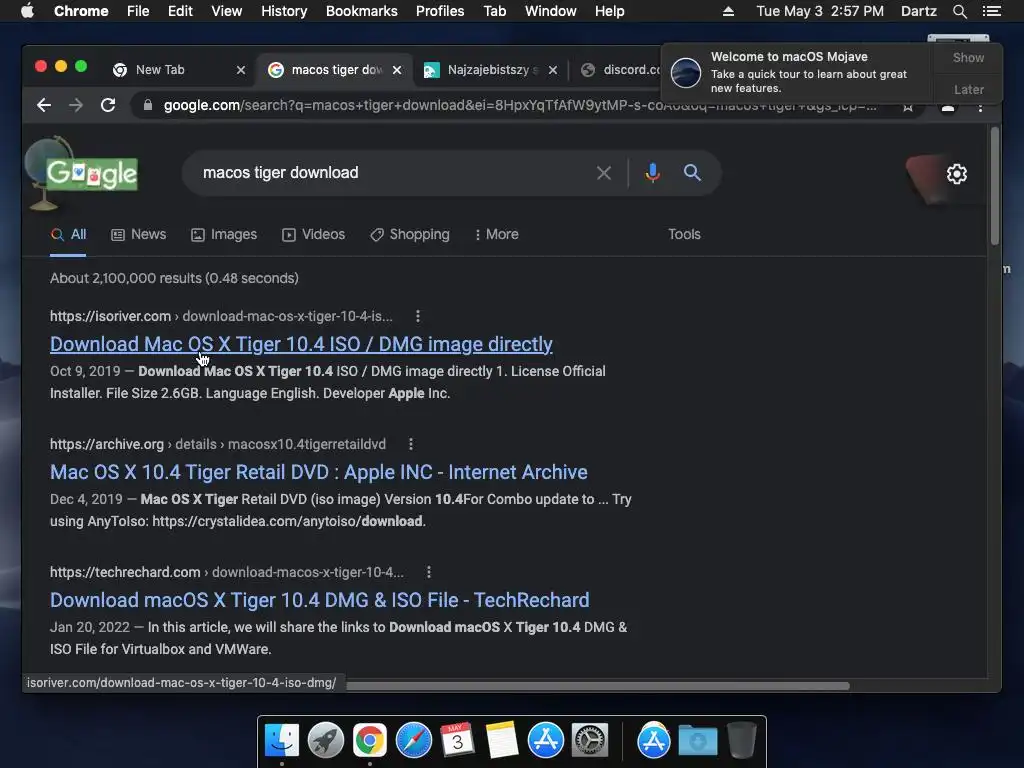Open System Preferences from the Dock
The height and width of the screenshot is (768, 1024).
pyautogui.click(x=590, y=741)
